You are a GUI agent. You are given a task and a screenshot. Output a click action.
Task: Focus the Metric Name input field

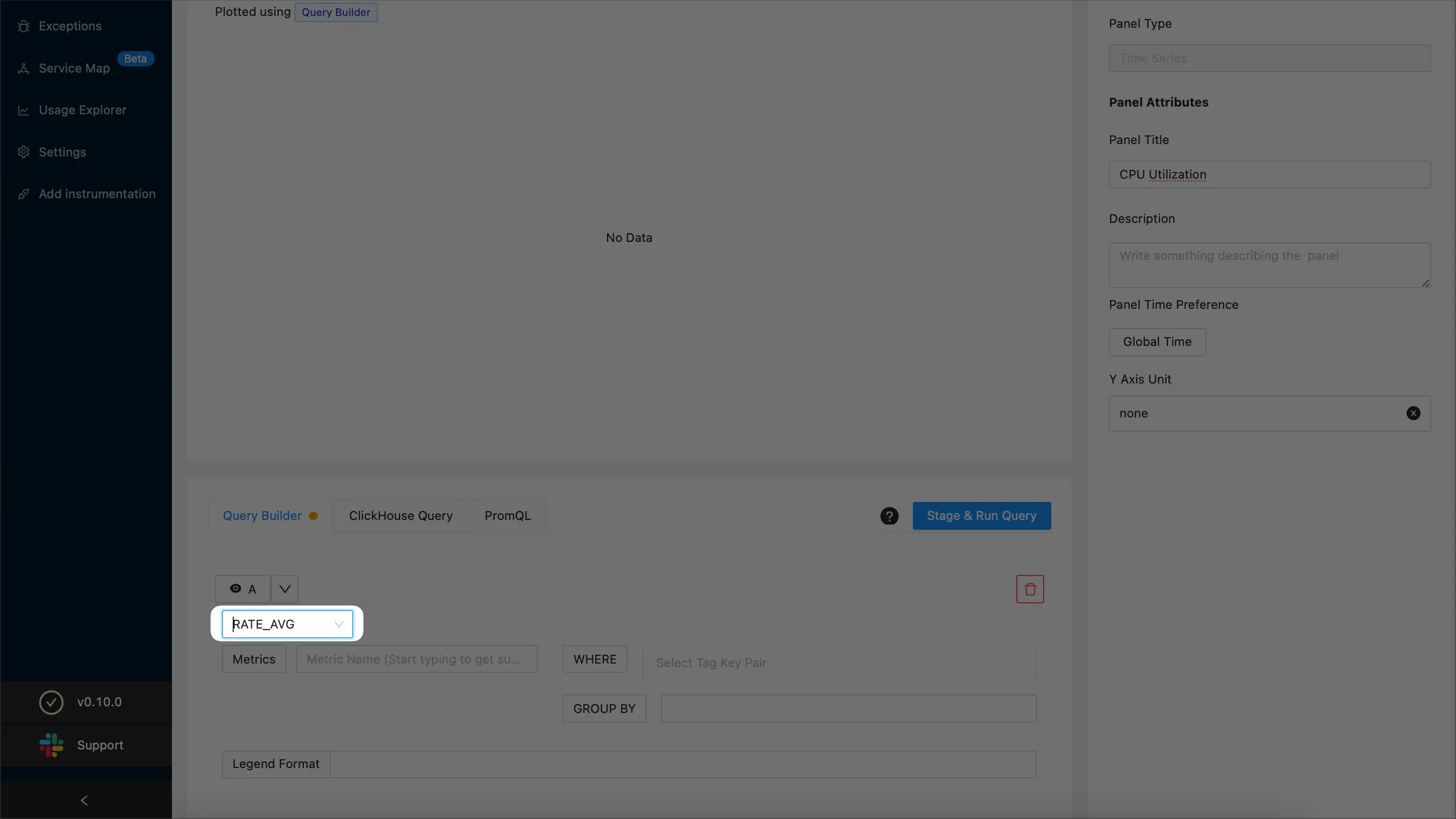click(x=417, y=659)
